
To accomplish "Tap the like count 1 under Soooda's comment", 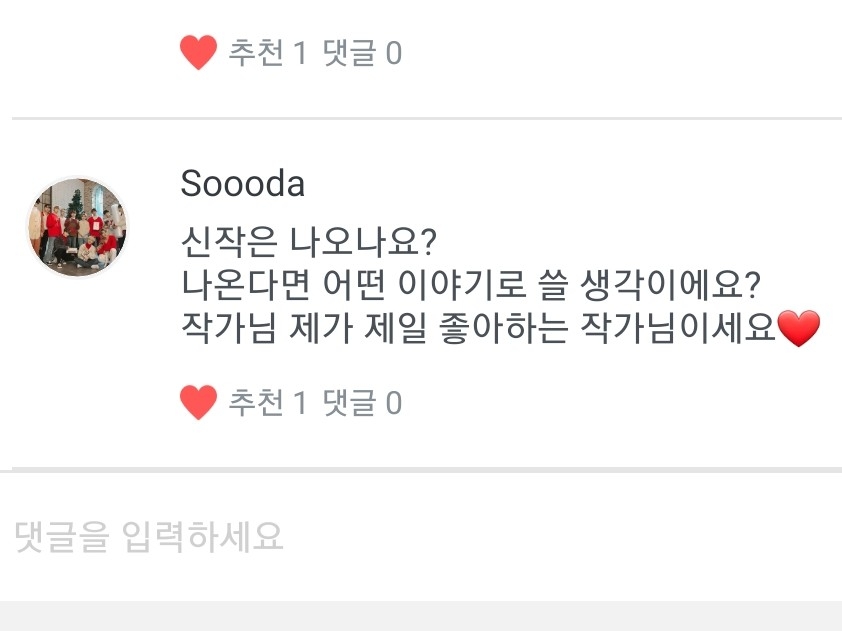I will 299,403.
